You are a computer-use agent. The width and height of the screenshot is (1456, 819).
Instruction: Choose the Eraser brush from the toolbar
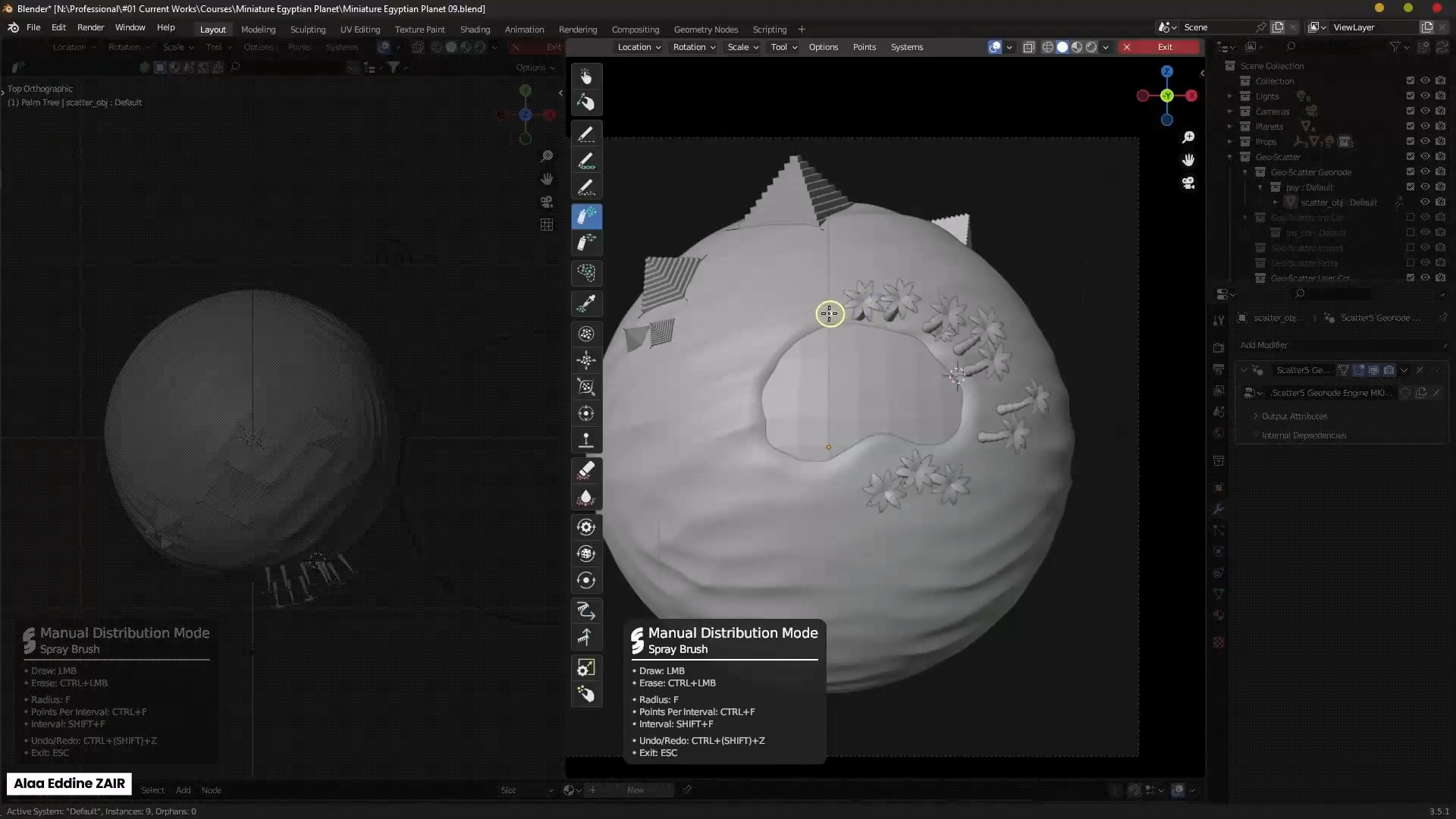click(588, 470)
